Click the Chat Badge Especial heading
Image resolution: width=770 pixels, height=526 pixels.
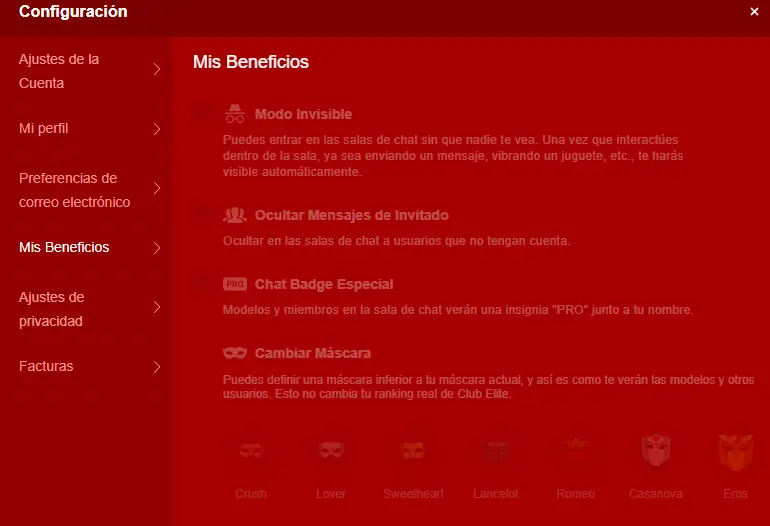coord(324,284)
